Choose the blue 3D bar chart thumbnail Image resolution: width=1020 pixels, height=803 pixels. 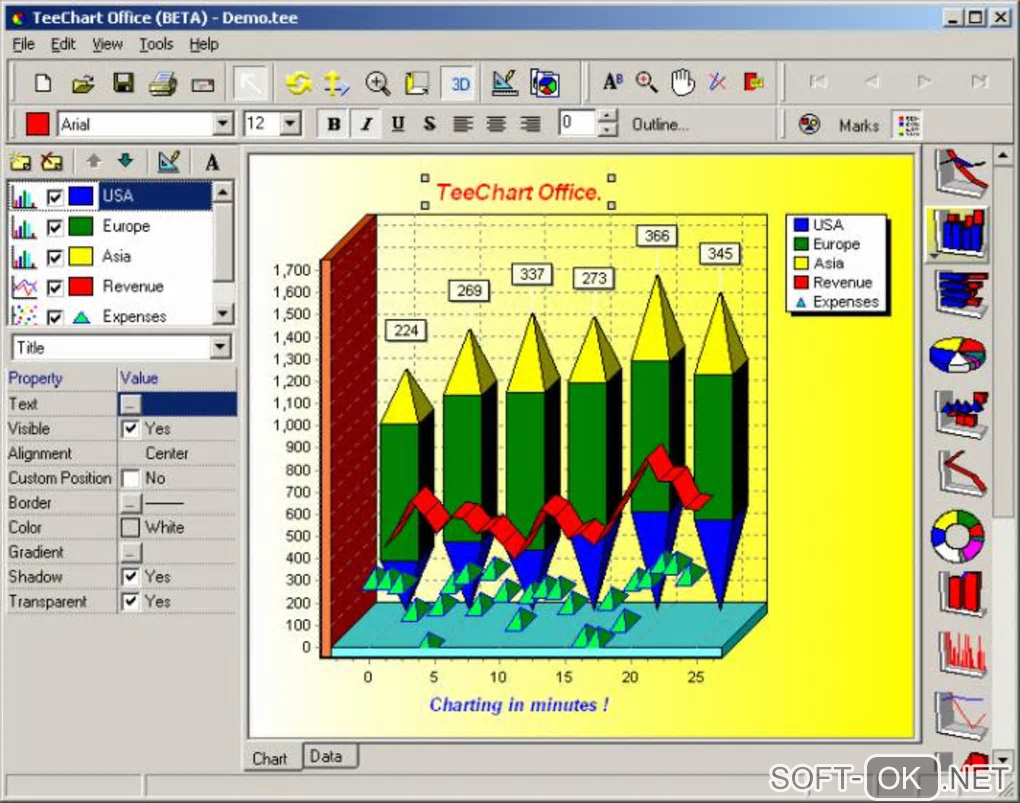(959, 233)
